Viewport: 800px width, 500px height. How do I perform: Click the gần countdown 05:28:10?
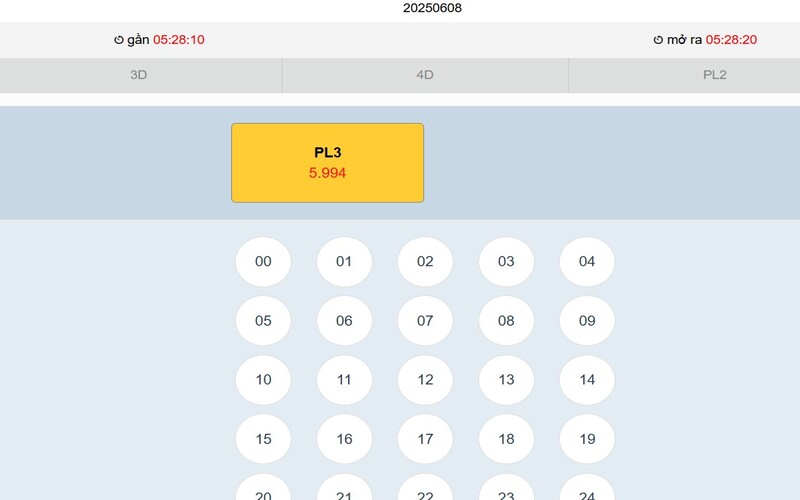(179, 40)
